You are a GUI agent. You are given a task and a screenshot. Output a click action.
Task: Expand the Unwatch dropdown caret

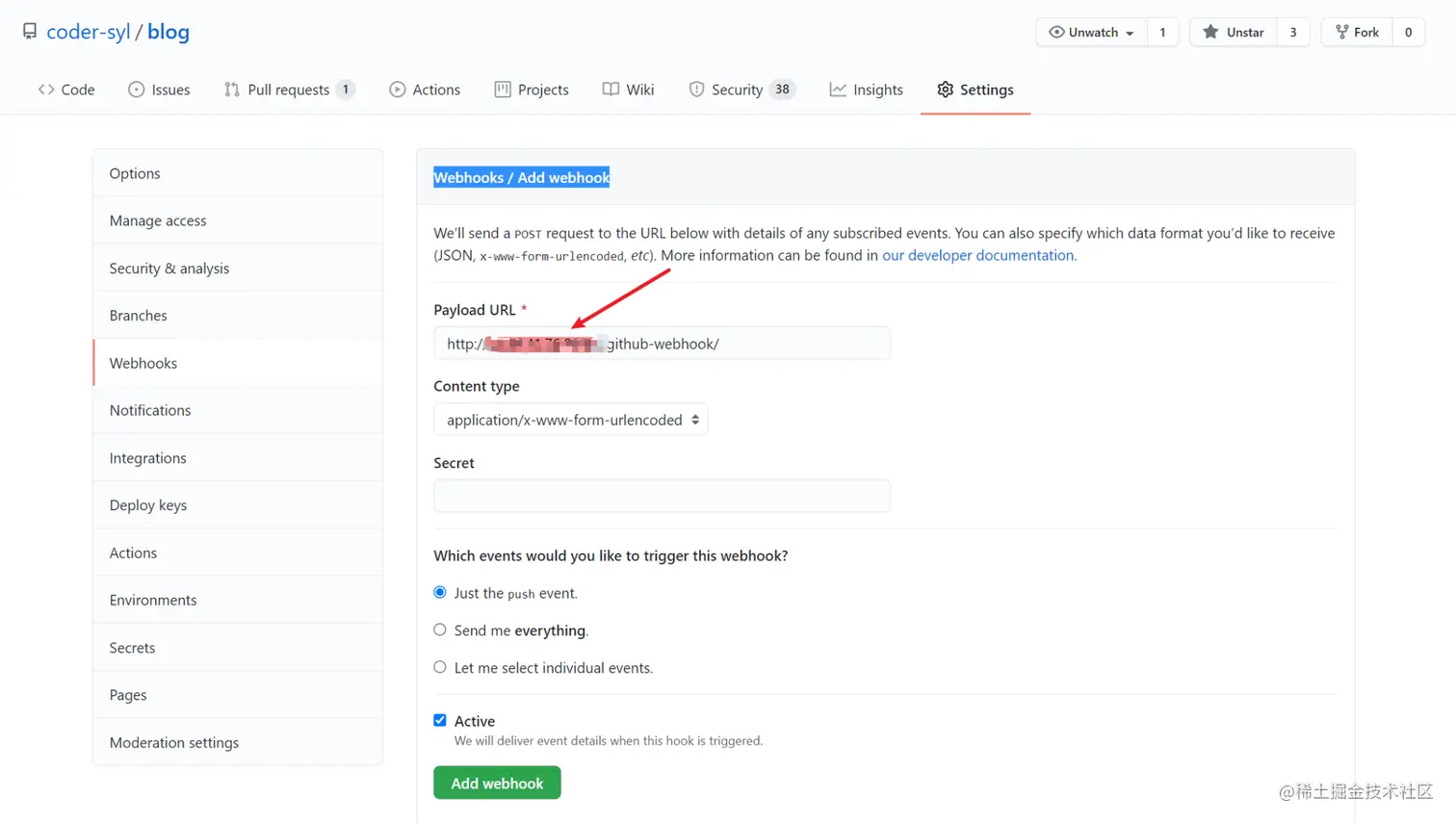pos(1130,33)
